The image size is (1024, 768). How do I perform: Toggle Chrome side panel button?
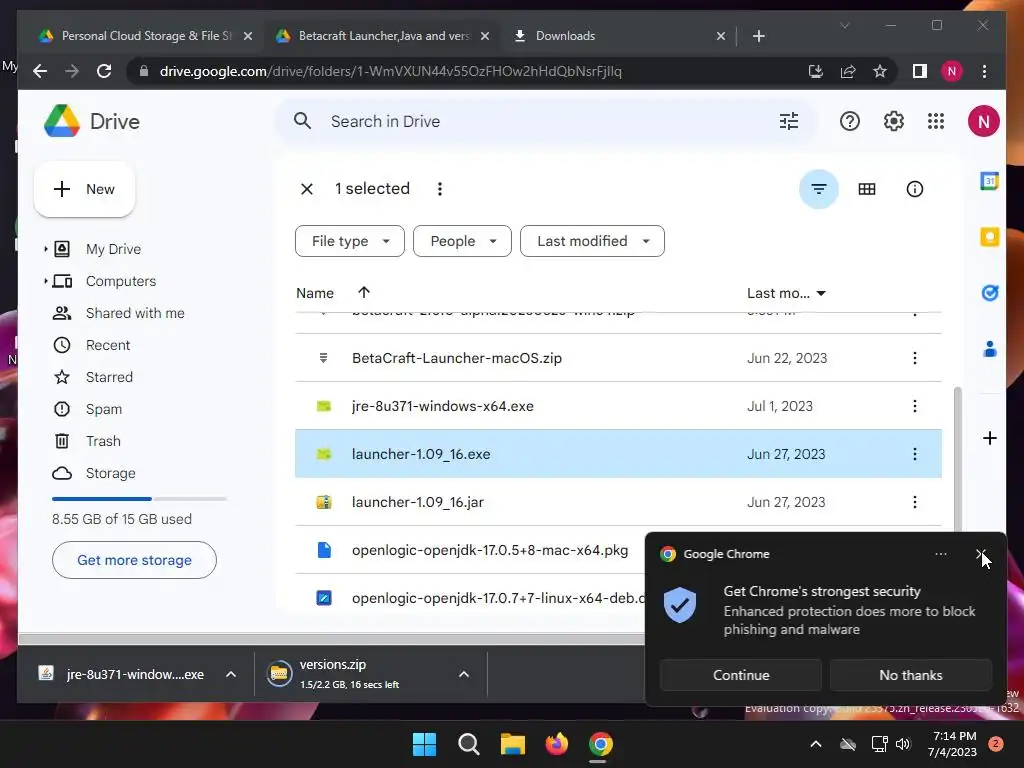coord(920,71)
